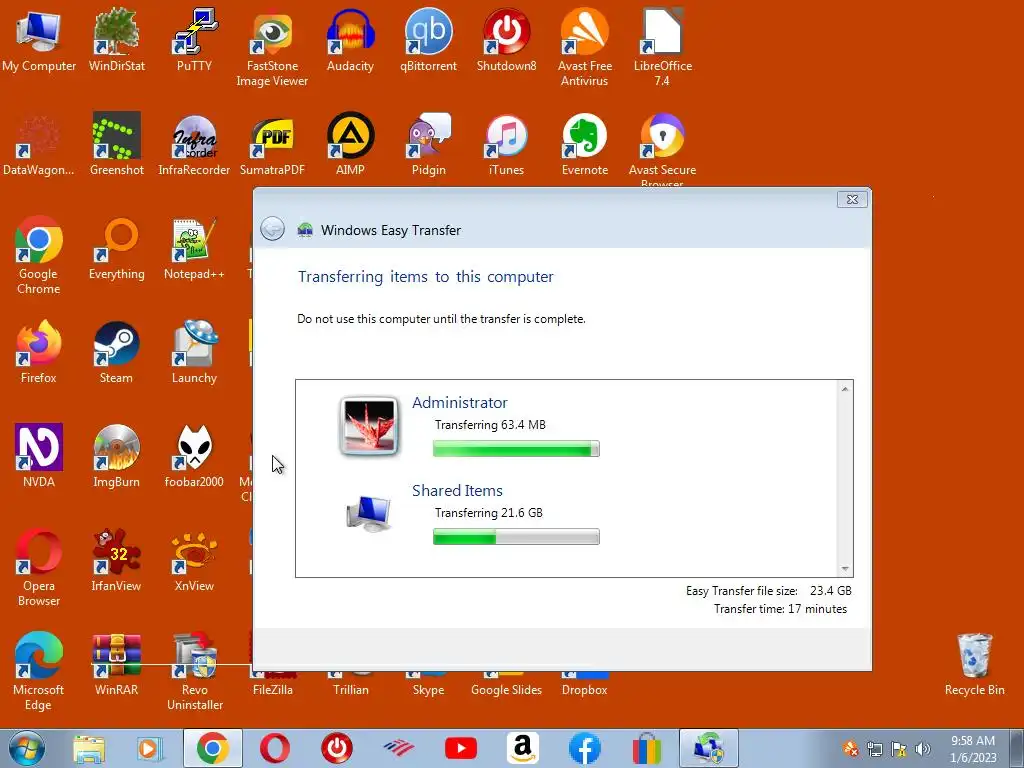This screenshot has height=768, width=1024.
Task: Select the Skype desktop shortcut label
Action: click(x=428, y=690)
